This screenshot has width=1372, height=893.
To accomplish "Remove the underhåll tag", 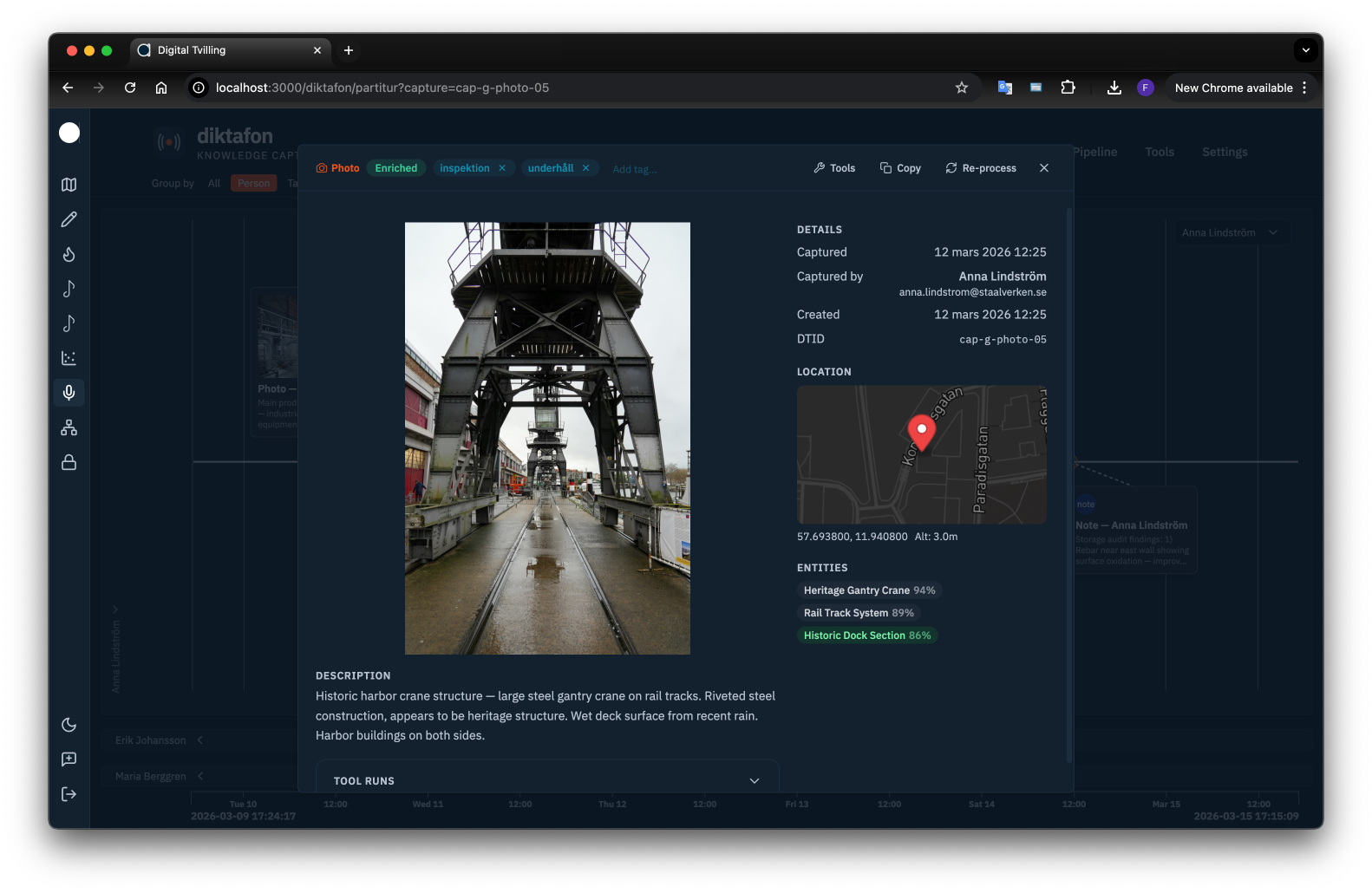I will (586, 168).
